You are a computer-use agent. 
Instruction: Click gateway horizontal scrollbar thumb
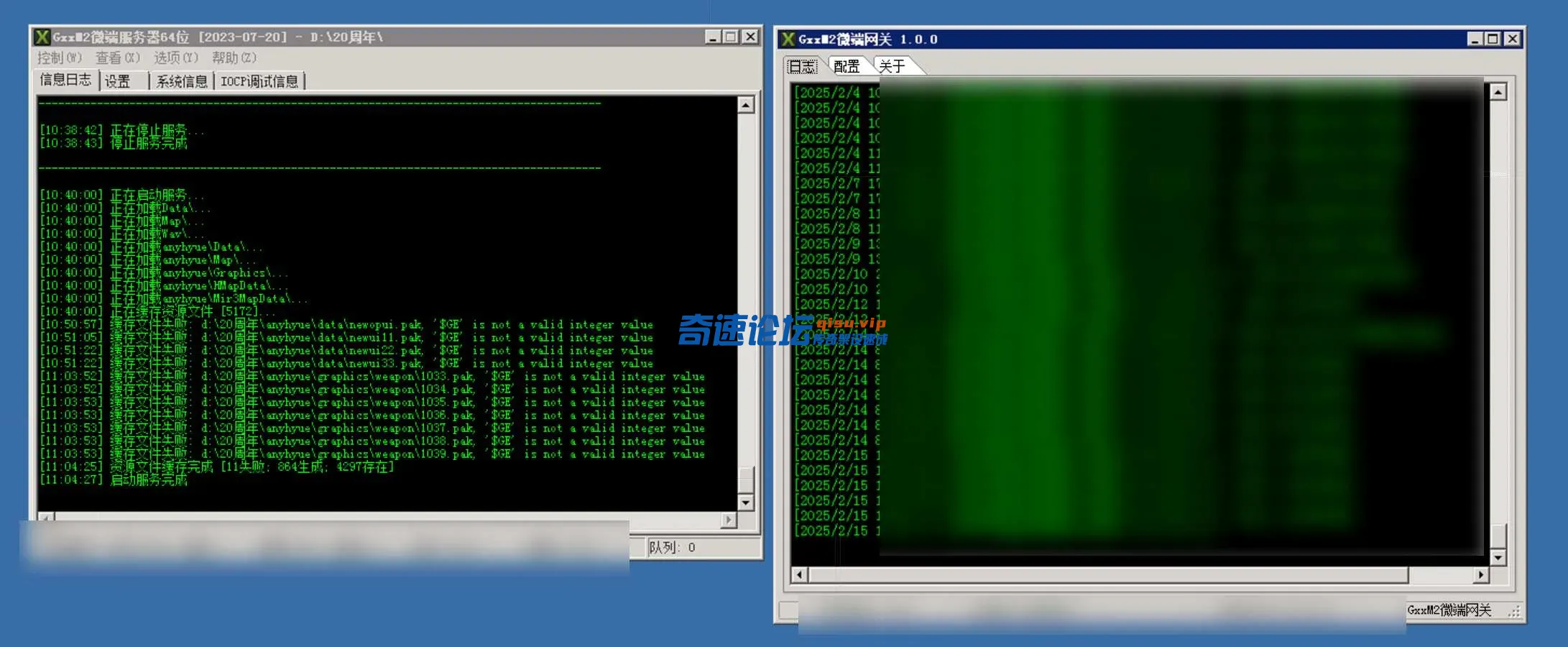(1109, 575)
